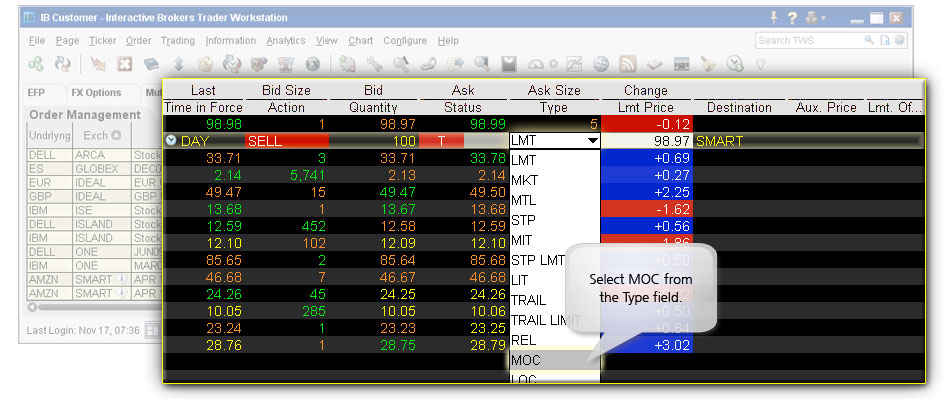Click the 100 quantity cell
Viewport: 948px width, 400px height.
(373, 141)
